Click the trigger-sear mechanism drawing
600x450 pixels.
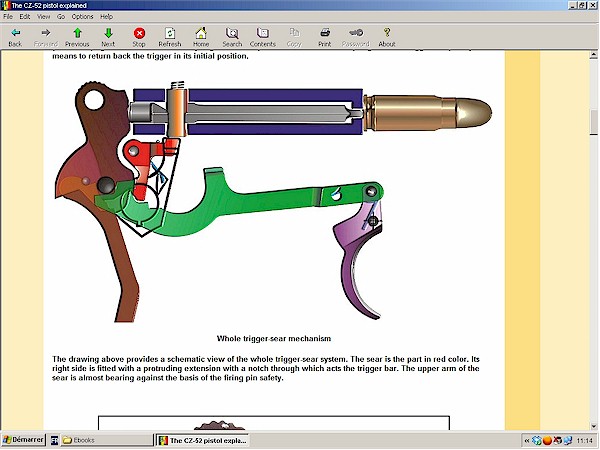273,200
